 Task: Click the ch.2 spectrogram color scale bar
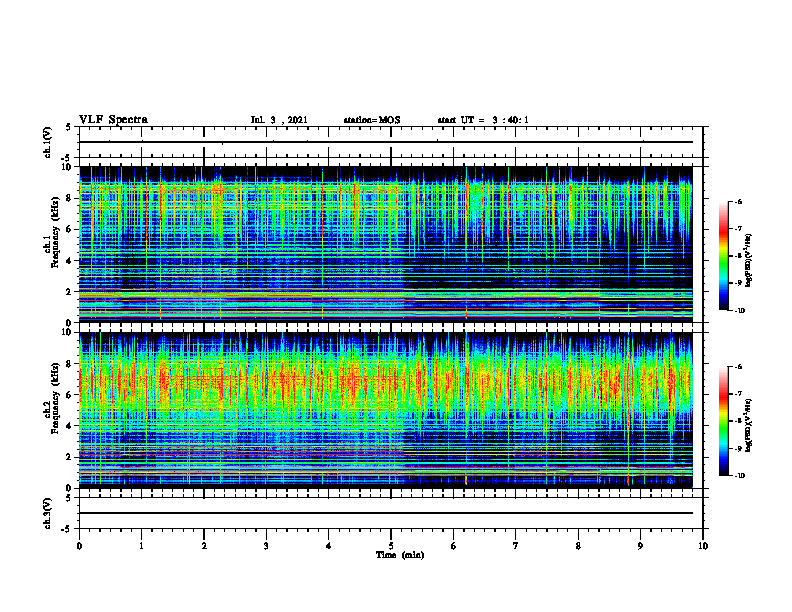click(723, 421)
